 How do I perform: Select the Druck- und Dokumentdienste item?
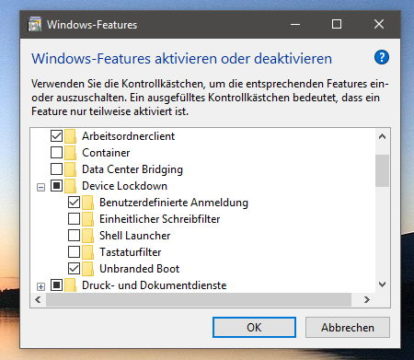click(154, 285)
